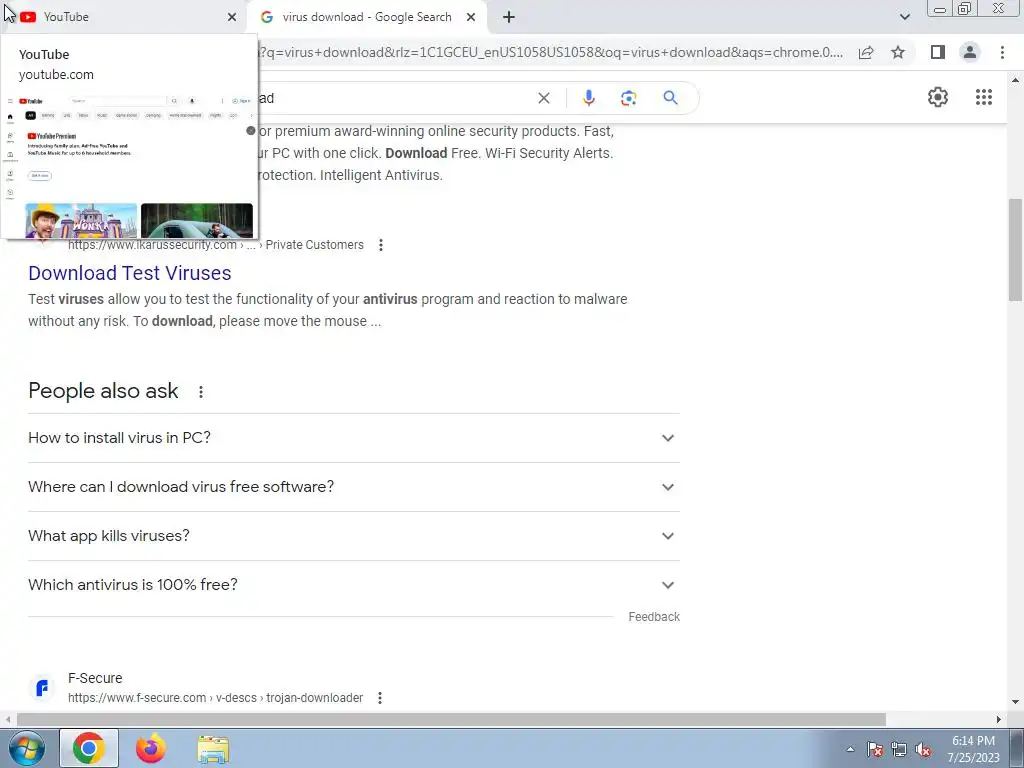
Task: Click the Private Customers breadcrumb text
Action: tap(314, 245)
